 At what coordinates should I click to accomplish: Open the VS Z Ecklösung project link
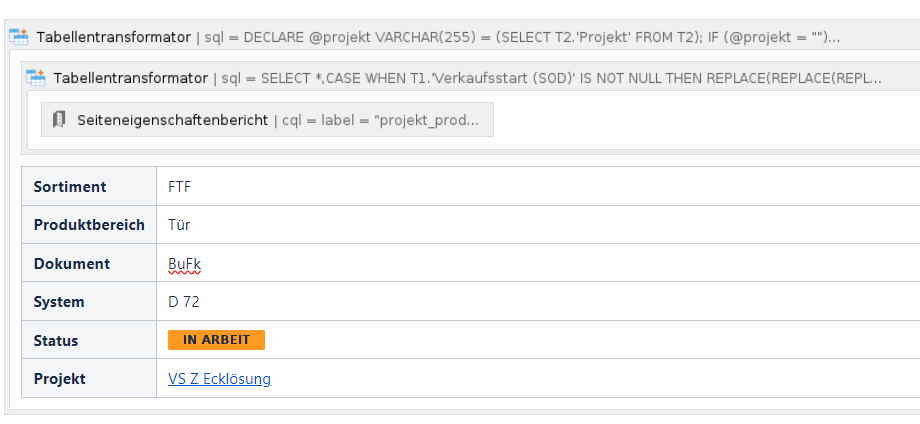point(219,379)
